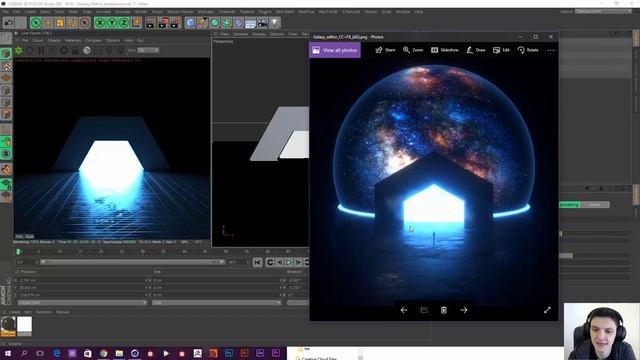Select the Rotate tool in top toolbar

pos(72,23)
